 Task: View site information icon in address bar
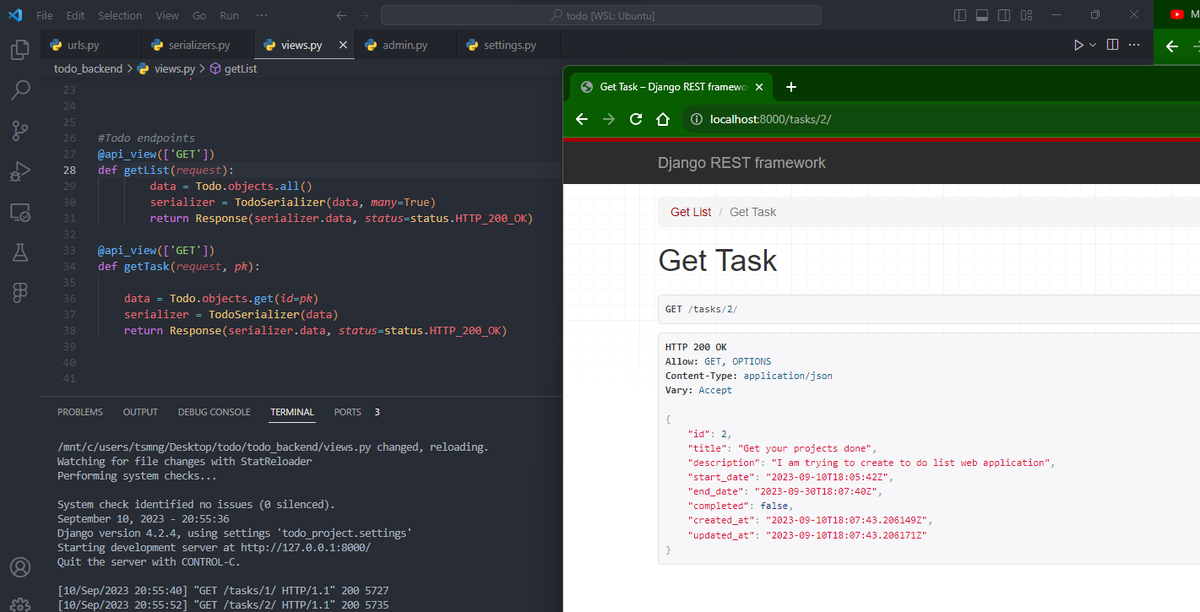(x=697, y=120)
